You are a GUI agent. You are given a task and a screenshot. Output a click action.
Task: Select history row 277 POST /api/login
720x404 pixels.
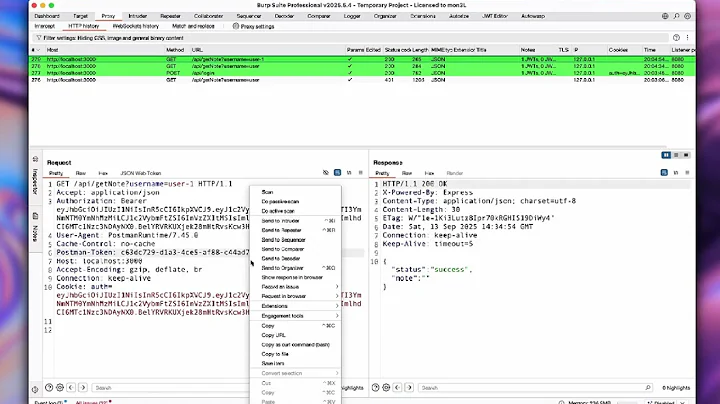click(362, 73)
